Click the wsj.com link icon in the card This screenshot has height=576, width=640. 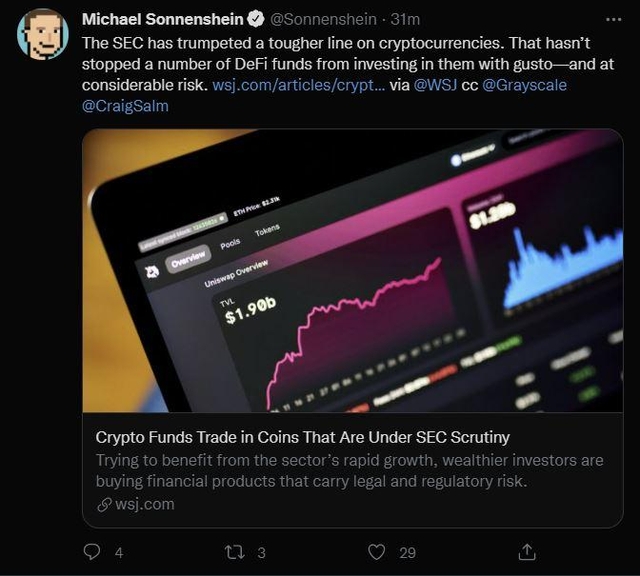[103, 504]
